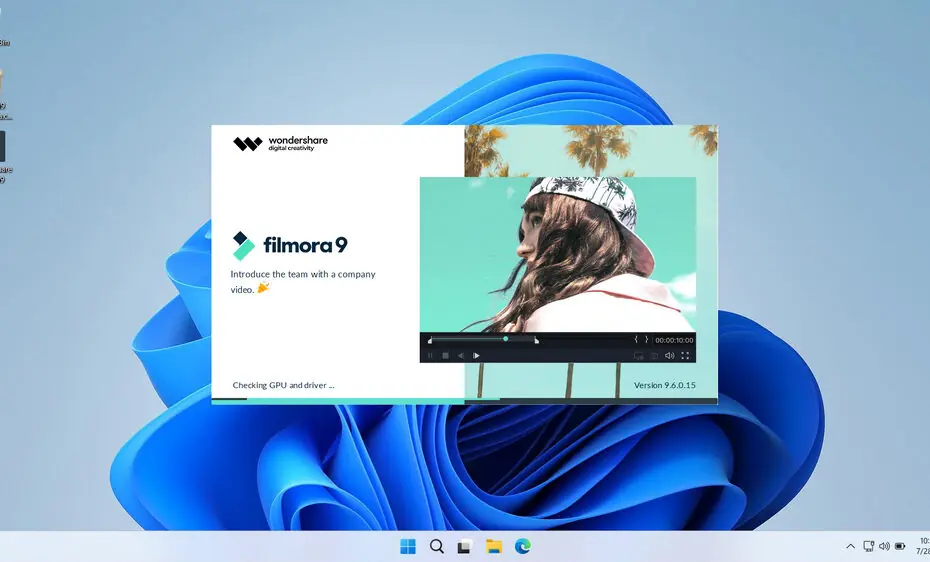Show hidden system tray icons
This screenshot has width=930, height=562.
tap(850, 546)
